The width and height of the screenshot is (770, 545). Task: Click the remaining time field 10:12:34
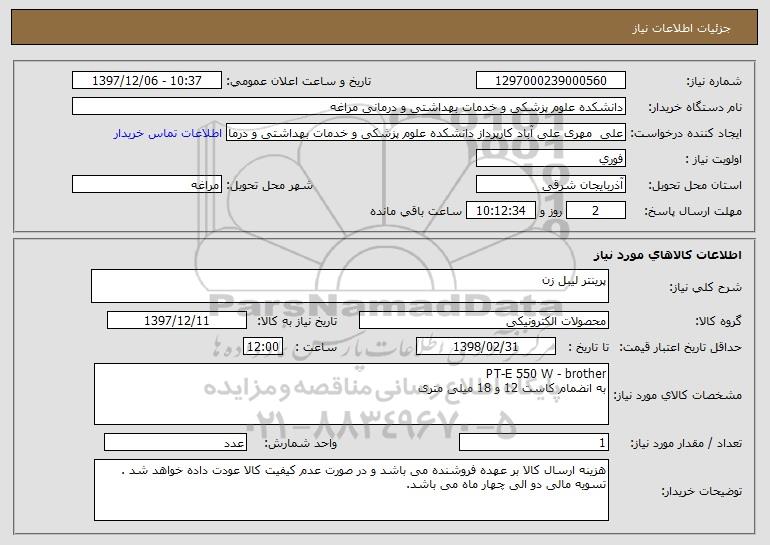point(500,211)
